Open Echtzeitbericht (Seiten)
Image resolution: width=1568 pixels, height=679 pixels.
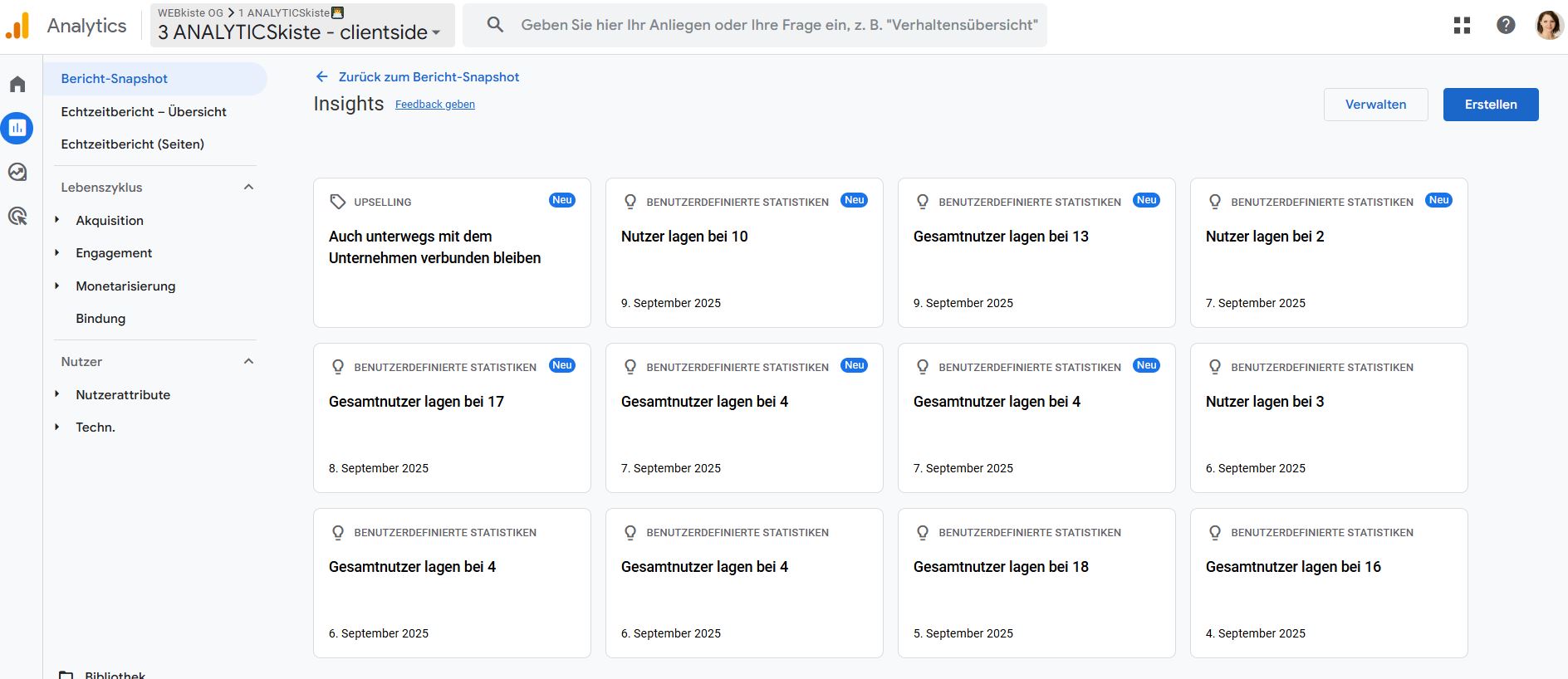[x=132, y=144]
